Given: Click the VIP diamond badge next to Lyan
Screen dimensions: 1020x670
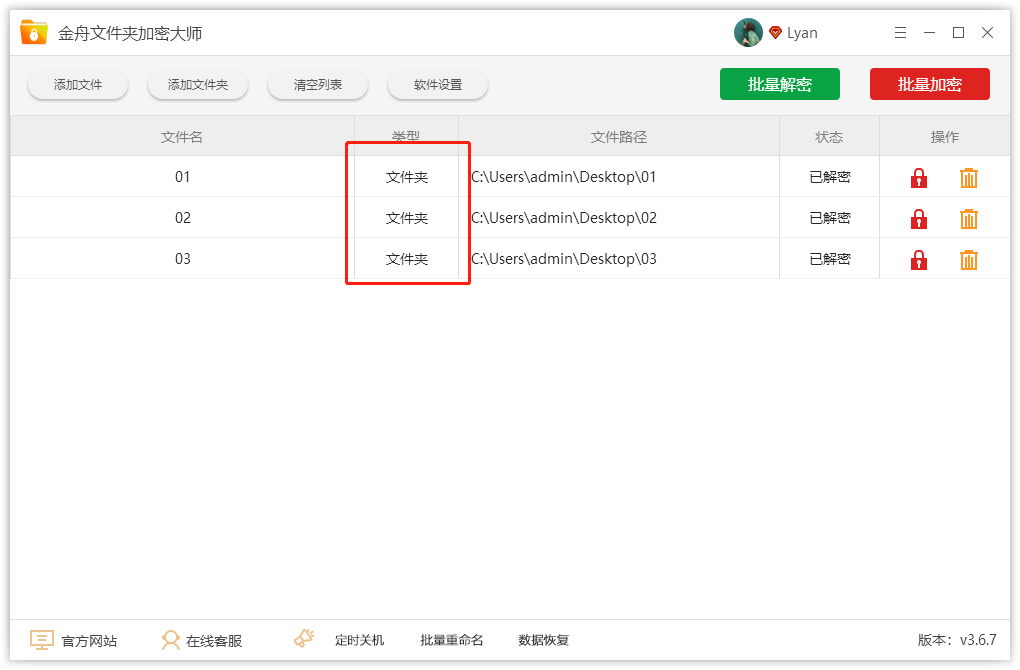Looking at the screenshot, I should point(775,33).
